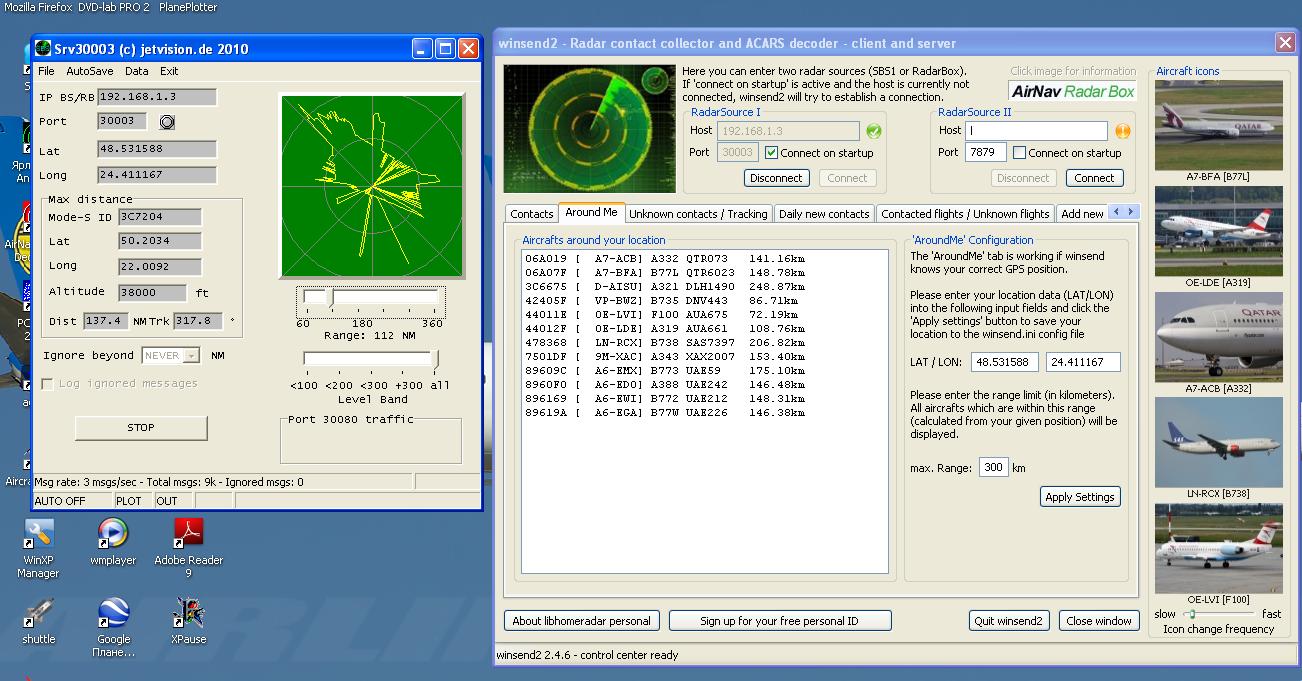Launch Google Earth desktop icon
This screenshot has width=1302, height=681.
(x=113, y=627)
